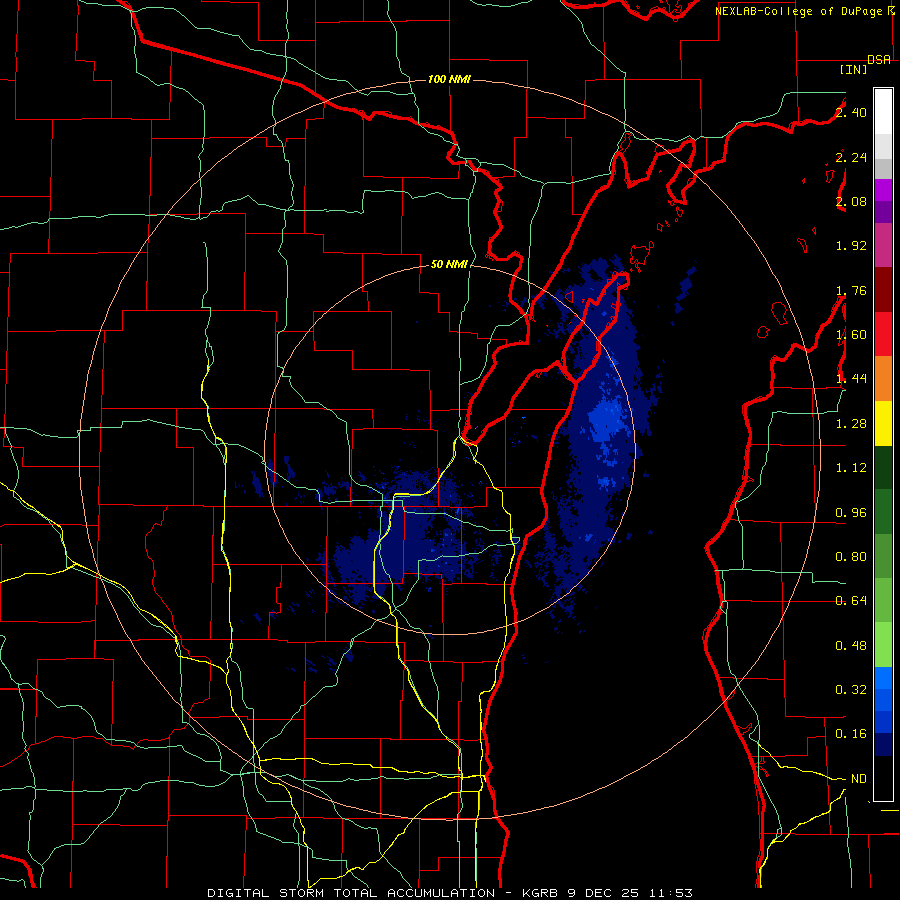
Task: Click the 1.28 legend value
Action: click(851, 424)
